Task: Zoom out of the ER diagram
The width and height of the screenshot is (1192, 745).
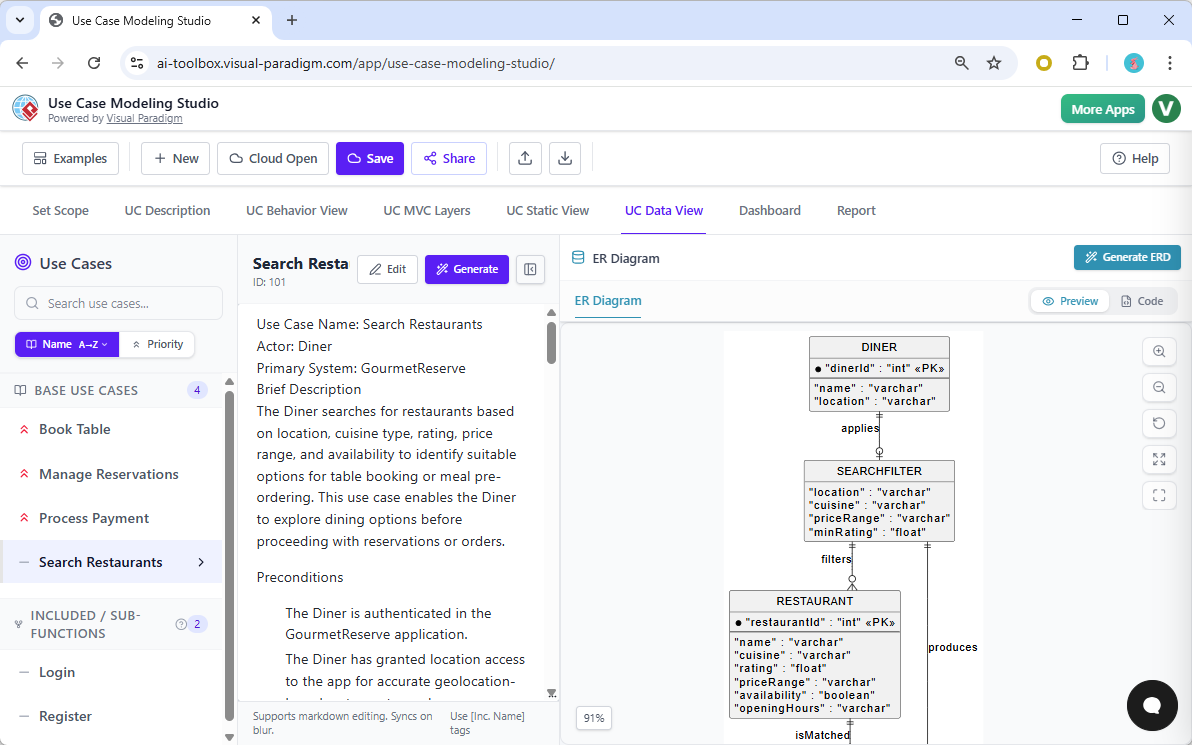Action: [x=1159, y=388]
